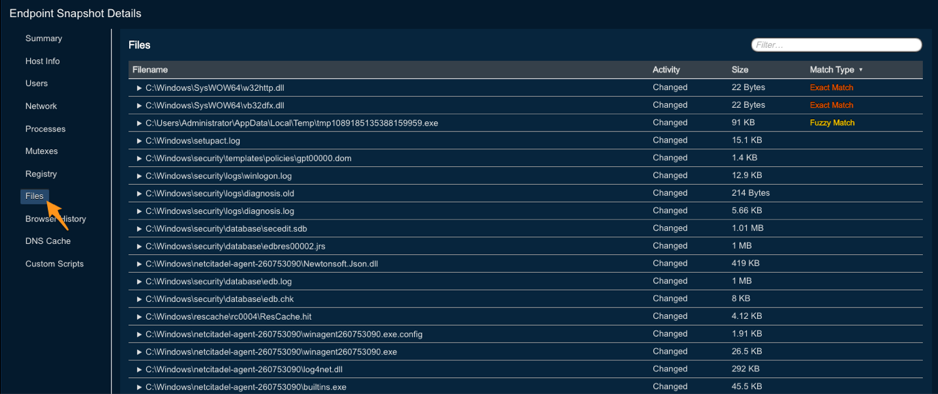Click the 4.12 KB size value
Viewport: 938px width, 394px height.
pos(747,316)
